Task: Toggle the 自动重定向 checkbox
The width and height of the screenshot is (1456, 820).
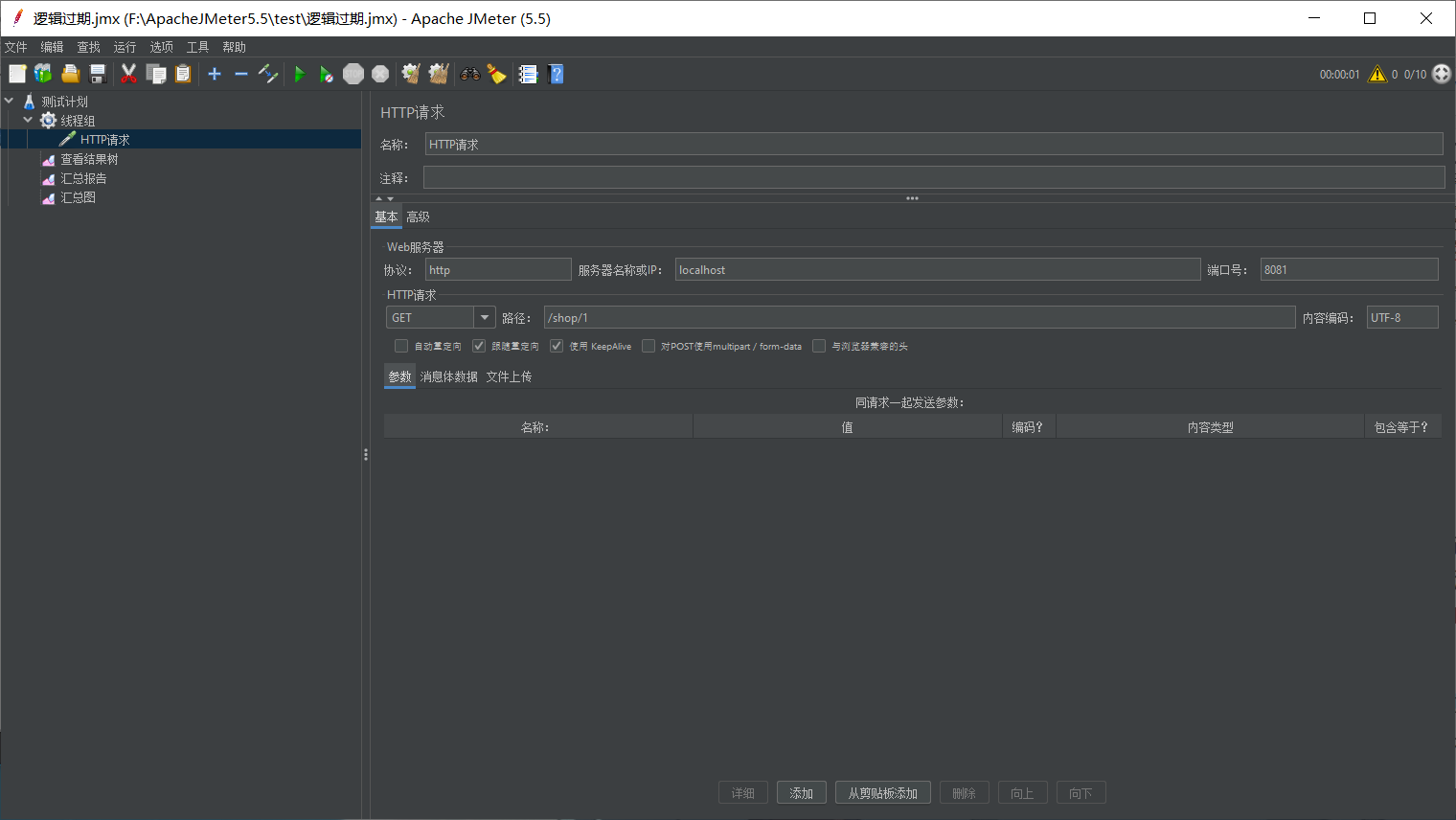Action: tap(401, 346)
